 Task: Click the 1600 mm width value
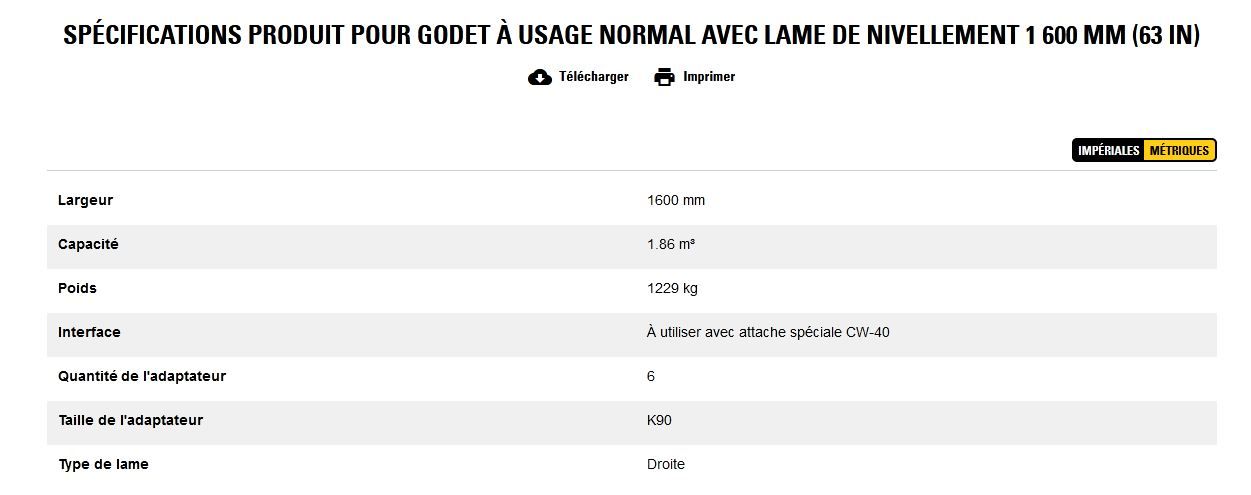click(676, 200)
